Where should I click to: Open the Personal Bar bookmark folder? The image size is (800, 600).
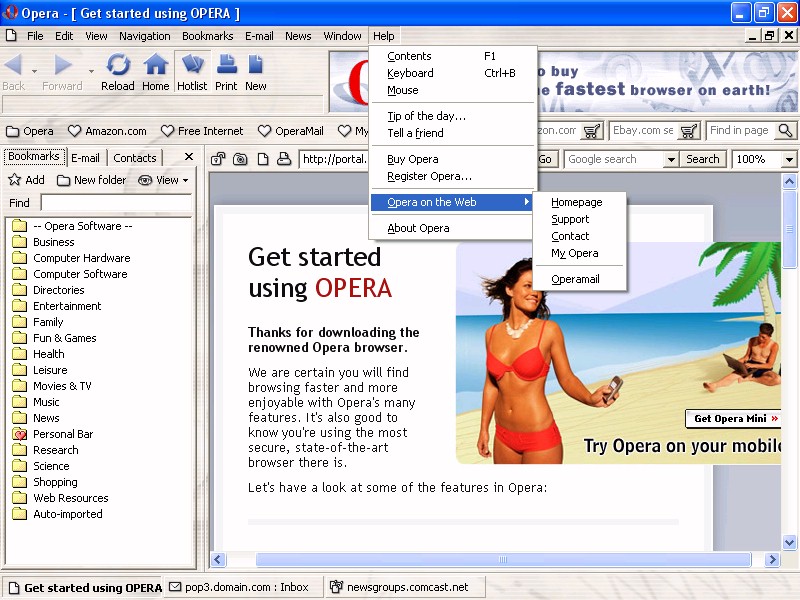coord(63,434)
